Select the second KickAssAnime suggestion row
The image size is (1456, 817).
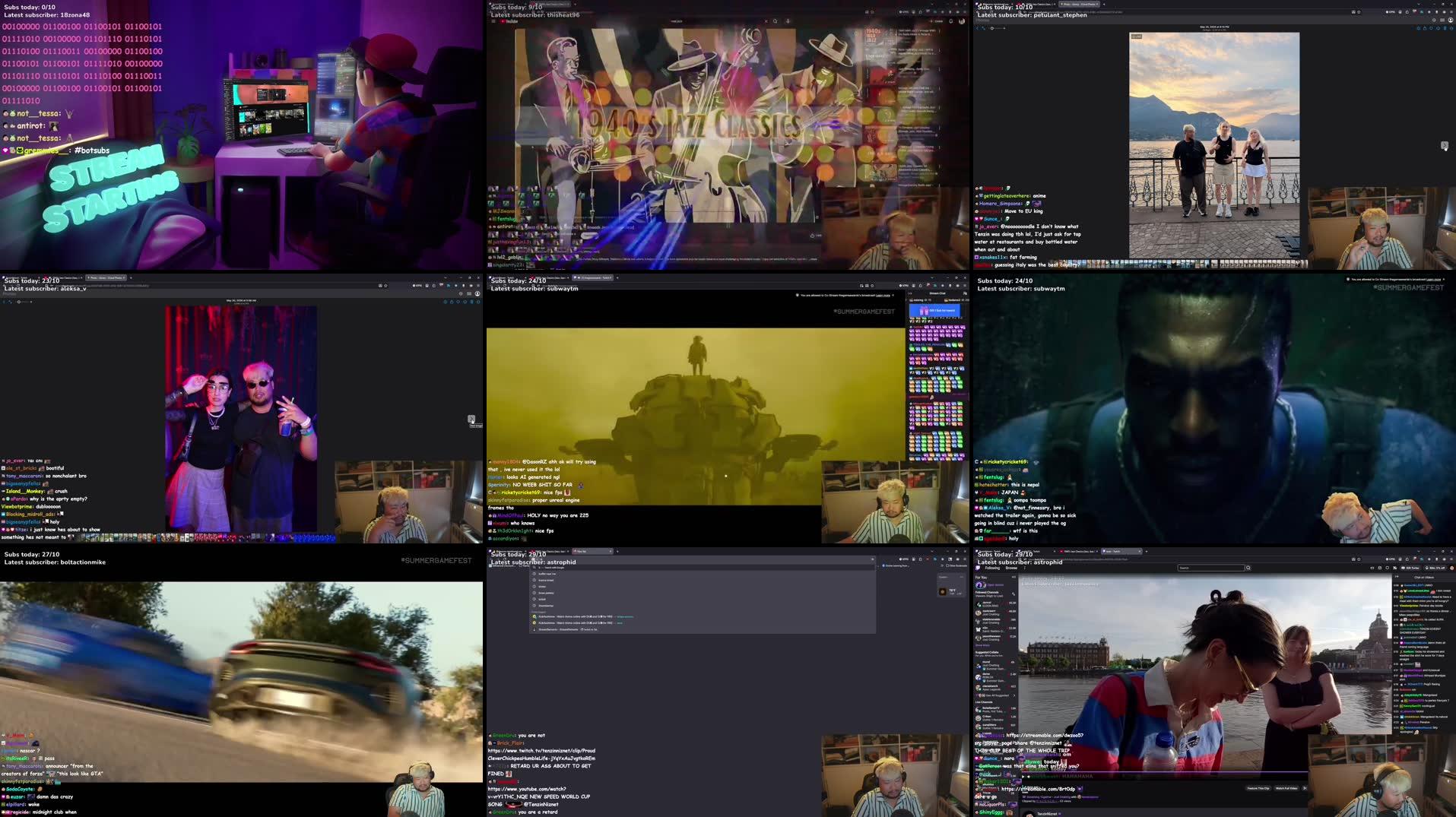coord(702,622)
